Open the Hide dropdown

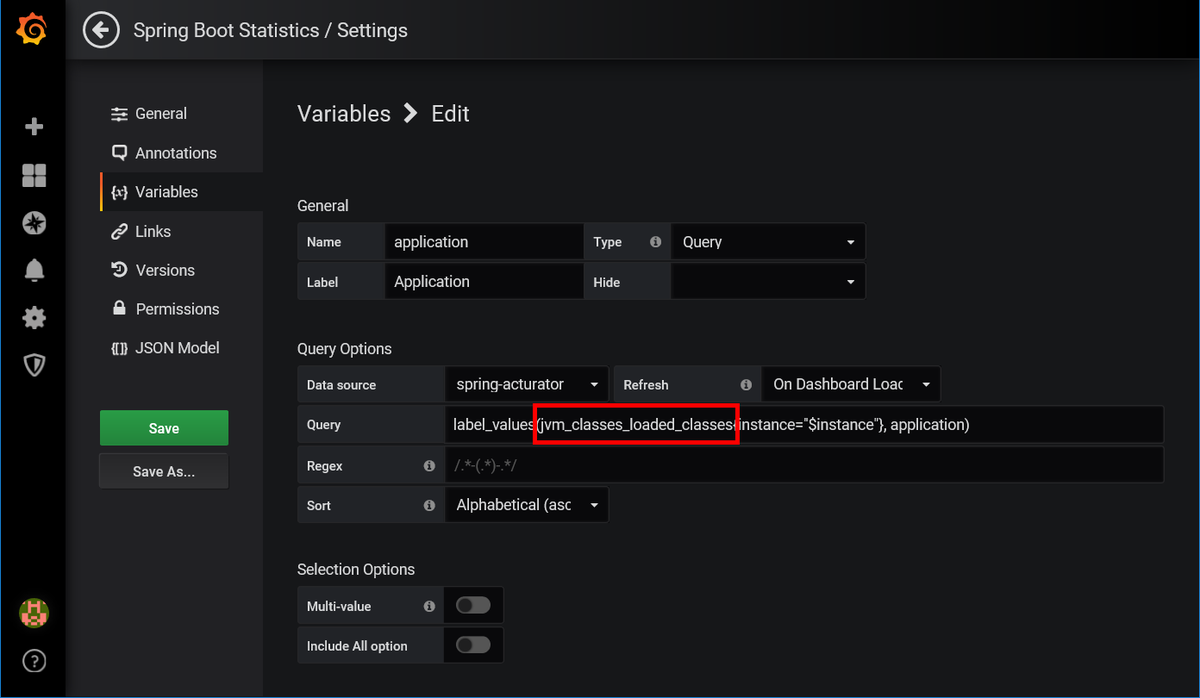click(768, 282)
